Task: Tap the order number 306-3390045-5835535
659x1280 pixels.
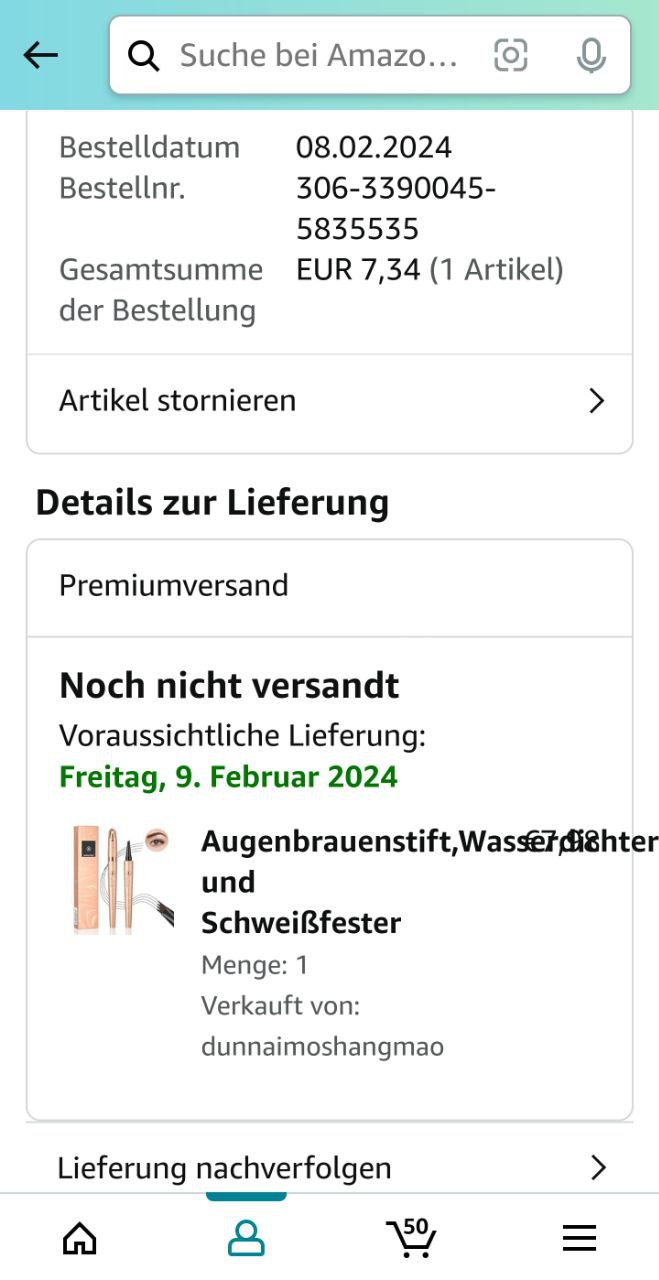Action: pyautogui.click(x=395, y=208)
